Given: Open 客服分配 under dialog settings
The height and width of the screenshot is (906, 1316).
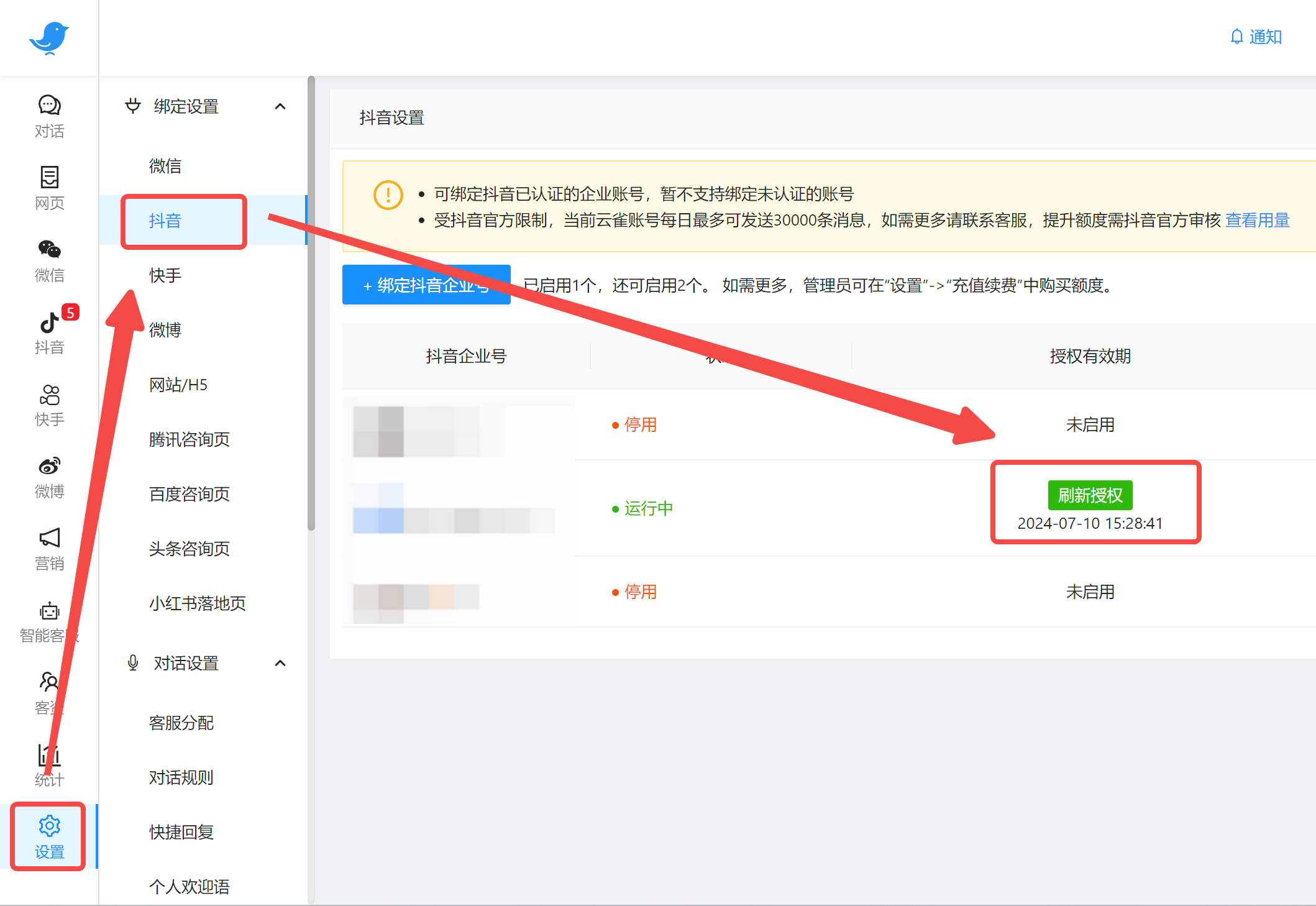Looking at the screenshot, I should (181, 723).
